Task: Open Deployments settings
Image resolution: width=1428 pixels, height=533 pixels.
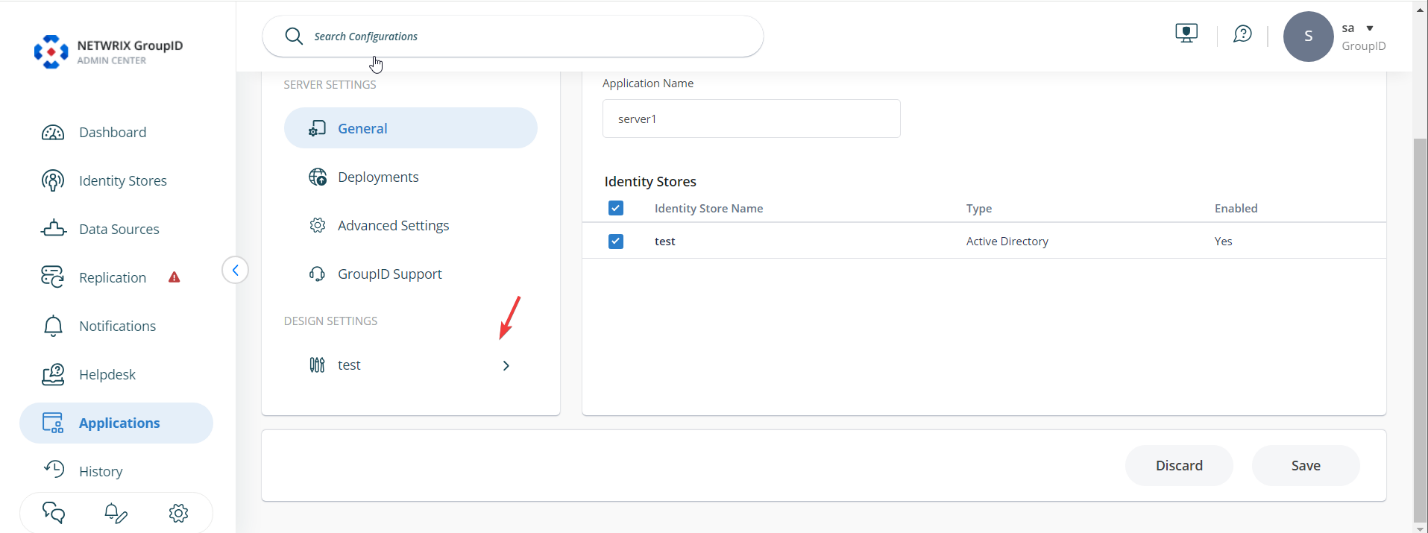Action: 378,177
